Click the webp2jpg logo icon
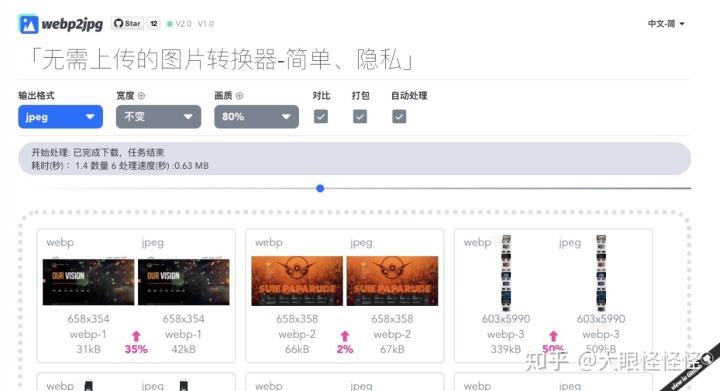 [28, 24]
